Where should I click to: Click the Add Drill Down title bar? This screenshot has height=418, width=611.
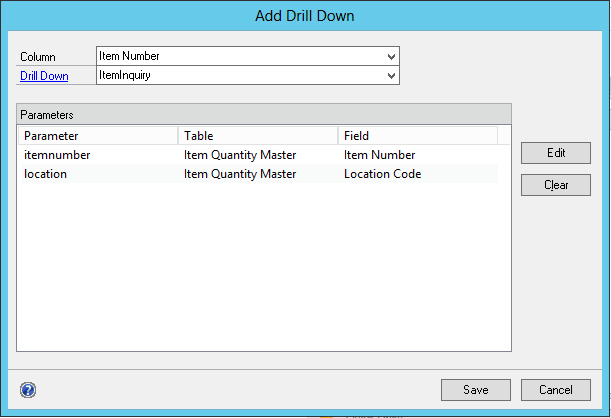(305, 16)
